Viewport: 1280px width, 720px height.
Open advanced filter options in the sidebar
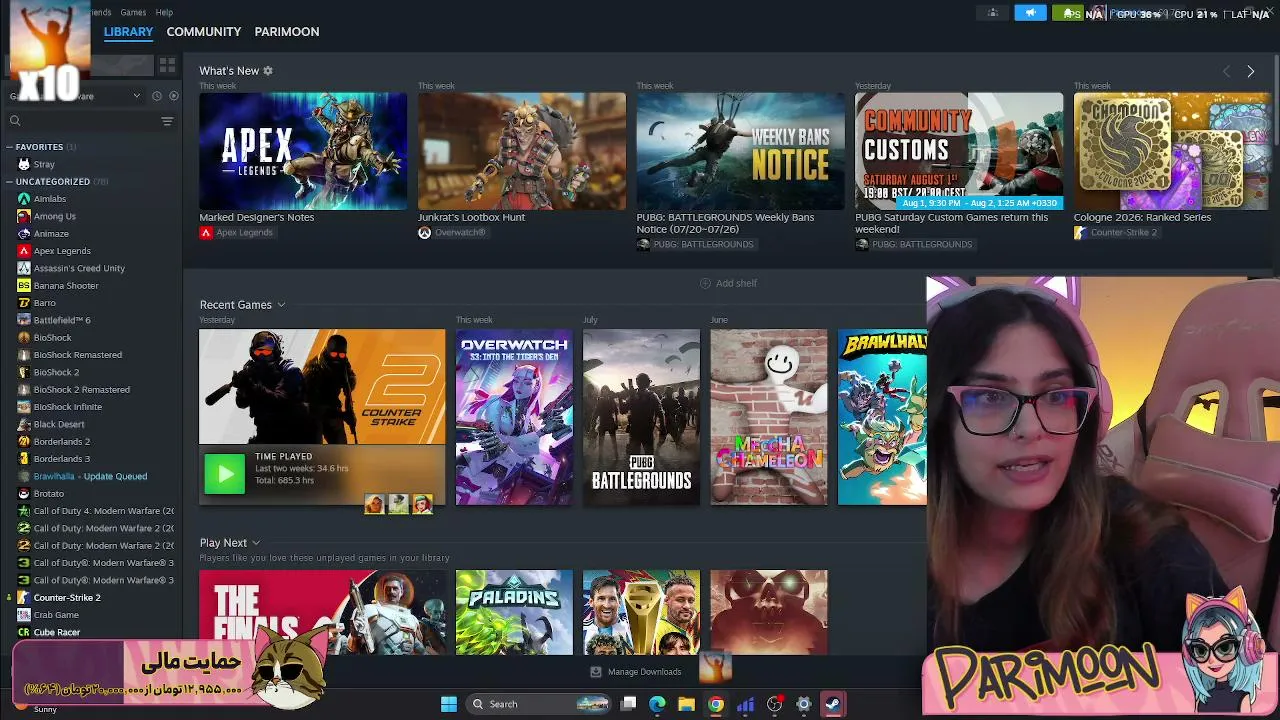coord(167,121)
